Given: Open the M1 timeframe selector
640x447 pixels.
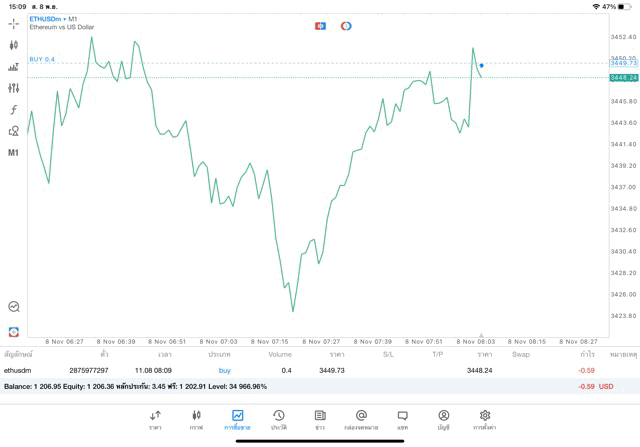Looking at the screenshot, I should 14,153.
